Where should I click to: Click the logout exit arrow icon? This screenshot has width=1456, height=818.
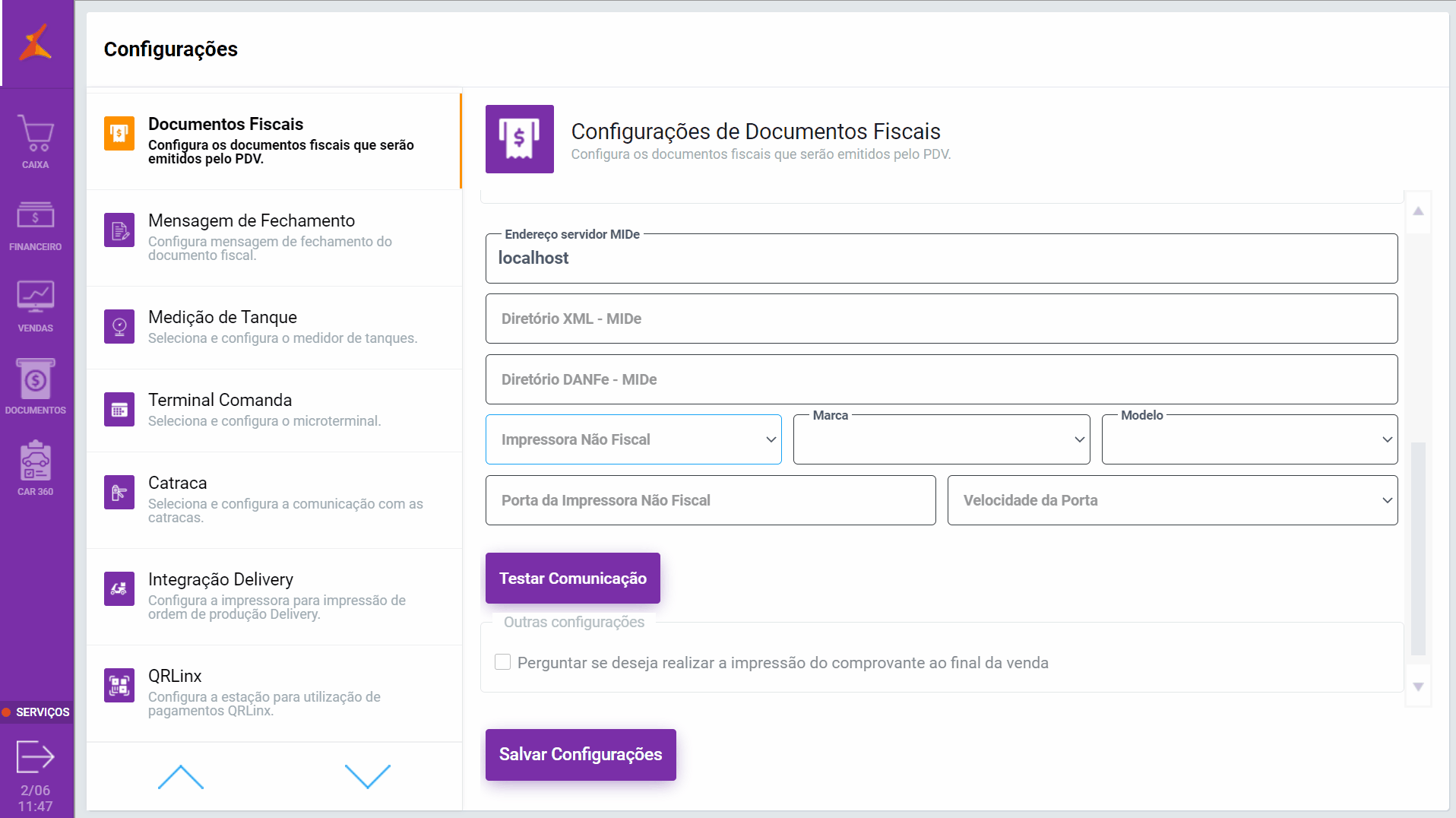click(x=35, y=756)
